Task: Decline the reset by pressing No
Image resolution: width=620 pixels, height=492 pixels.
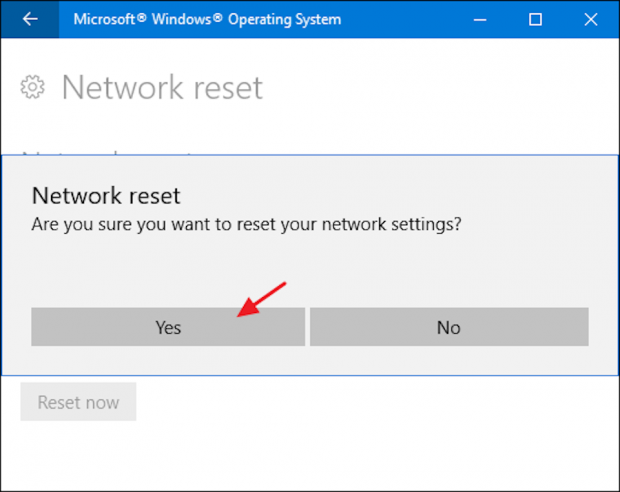Action: (449, 327)
